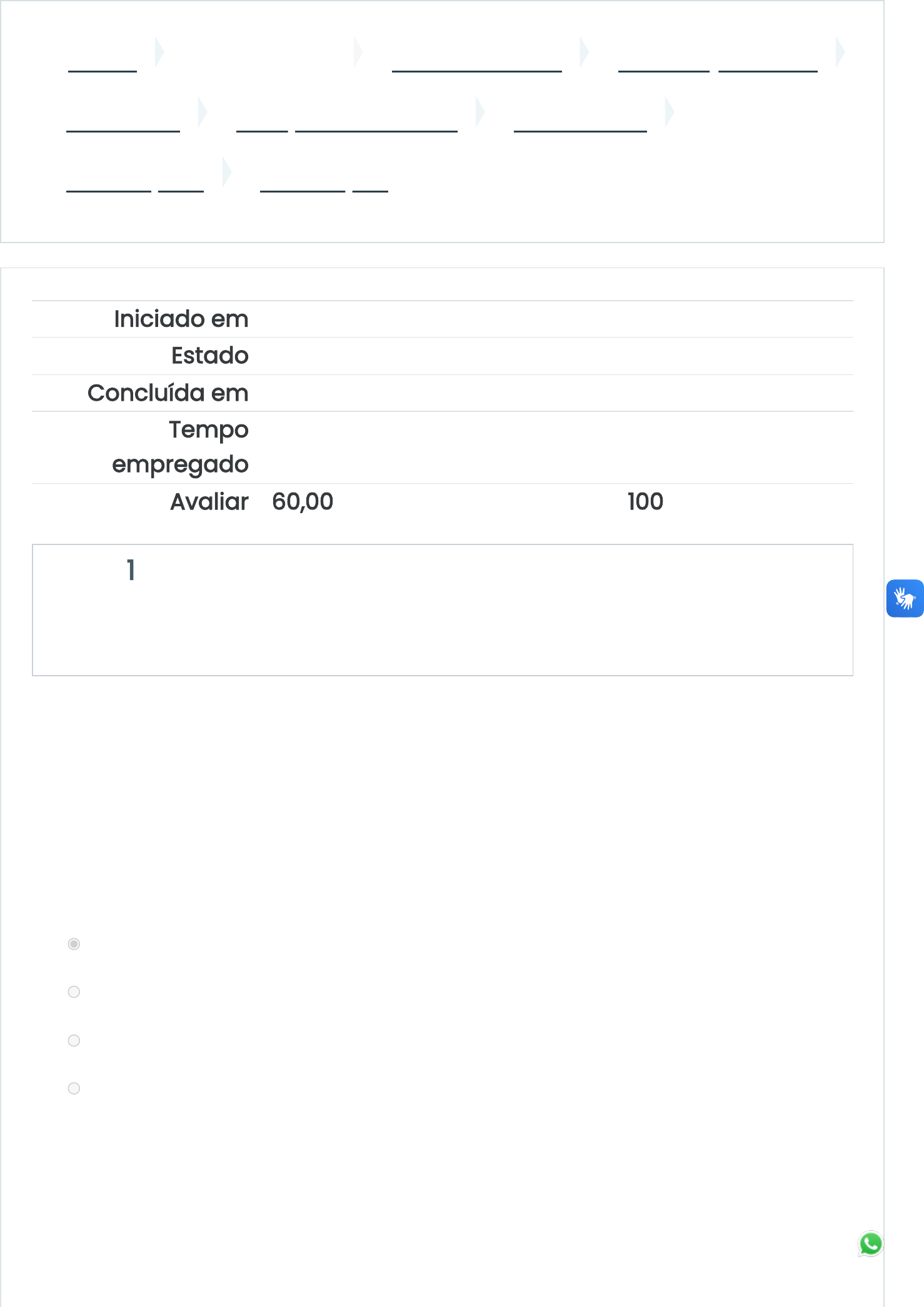
Task: Click the arrow in the third breadcrumb row
Action: pyautogui.click(x=227, y=172)
